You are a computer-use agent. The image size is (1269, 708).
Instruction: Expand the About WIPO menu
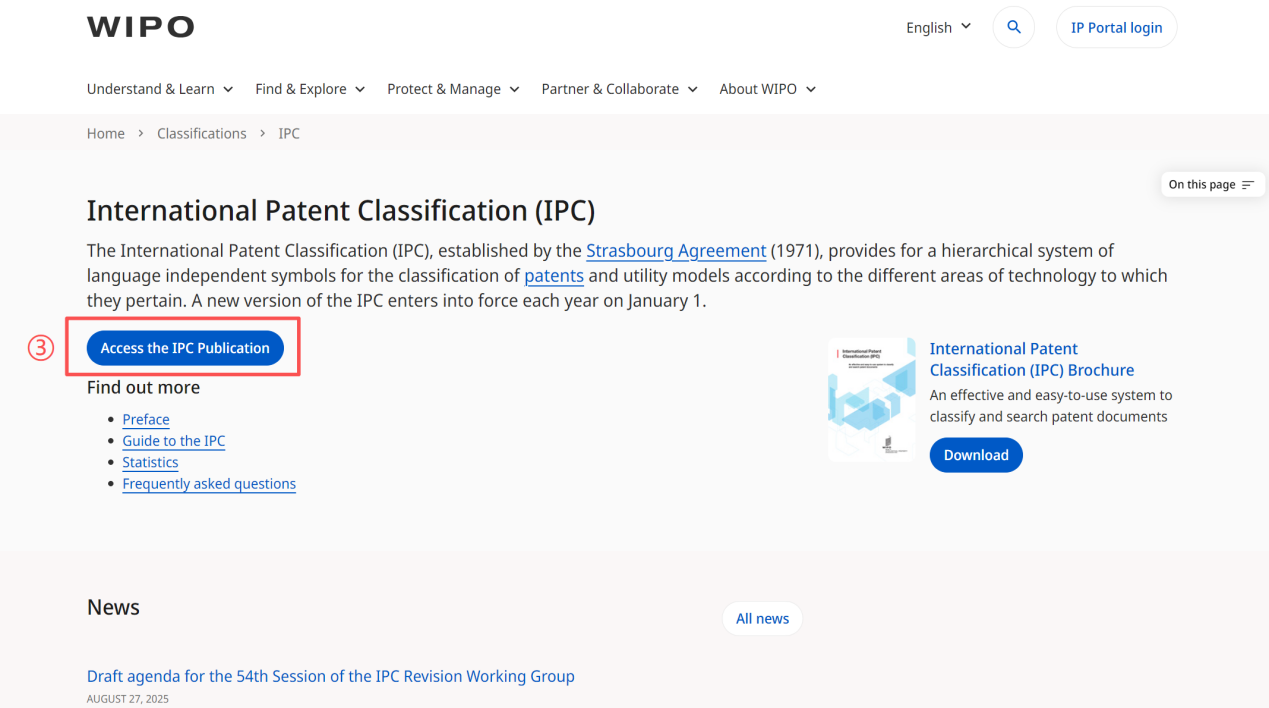click(767, 89)
